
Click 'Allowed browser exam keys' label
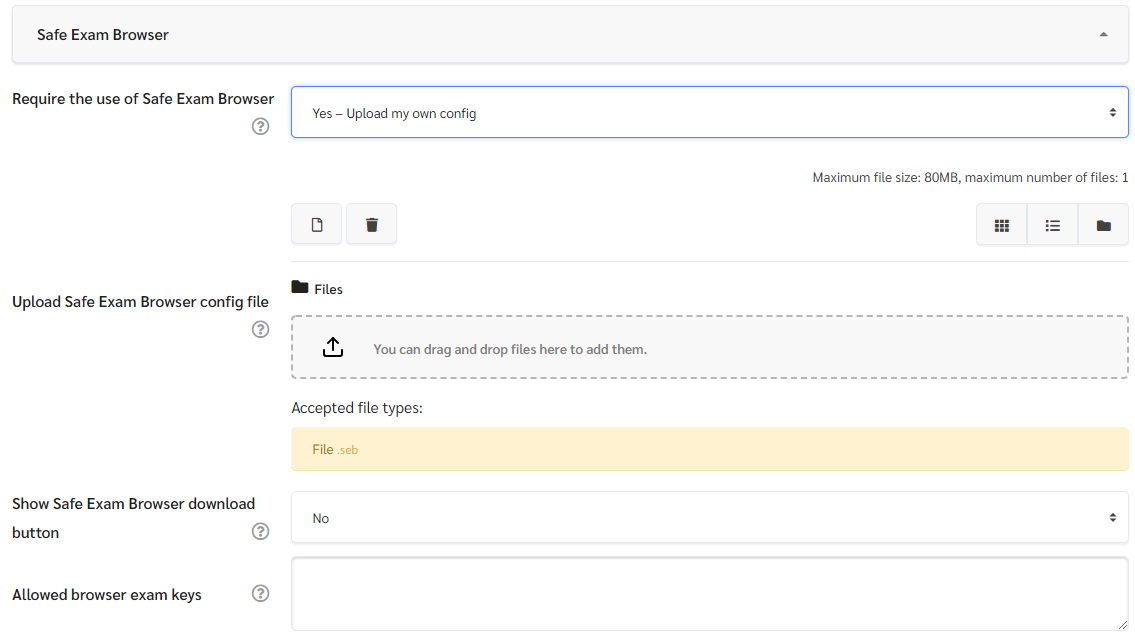(x=107, y=594)
